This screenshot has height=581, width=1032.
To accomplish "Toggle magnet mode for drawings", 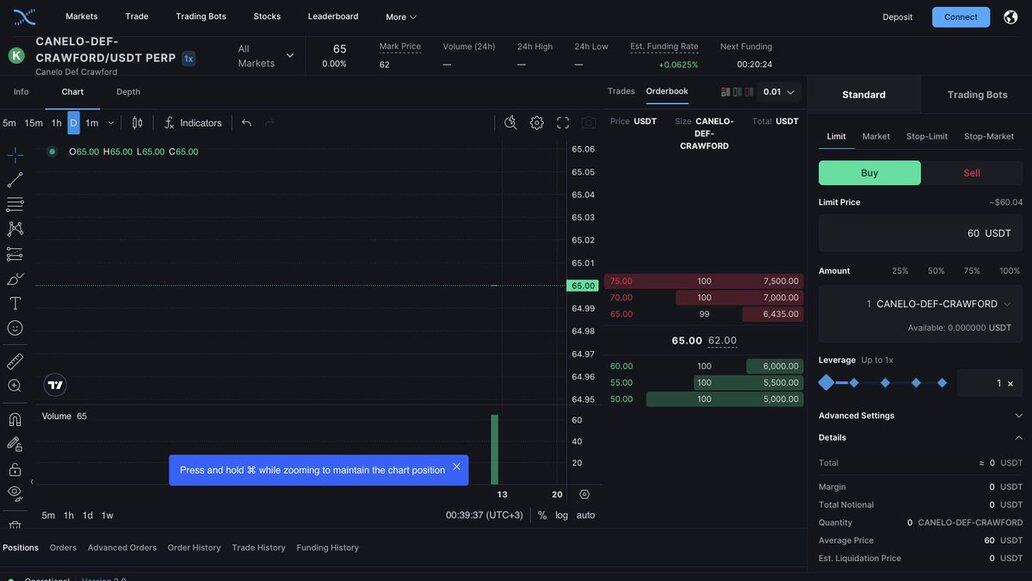I will [15, 420].
